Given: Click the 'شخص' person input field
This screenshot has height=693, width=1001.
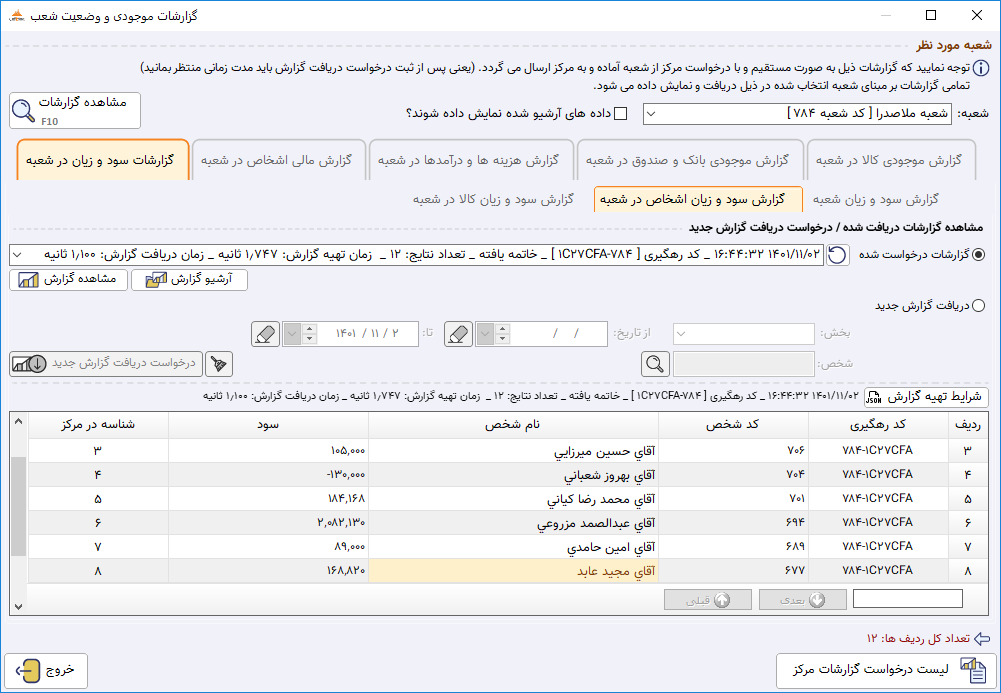Looking at the screenshot, I should tap(744, 364).
